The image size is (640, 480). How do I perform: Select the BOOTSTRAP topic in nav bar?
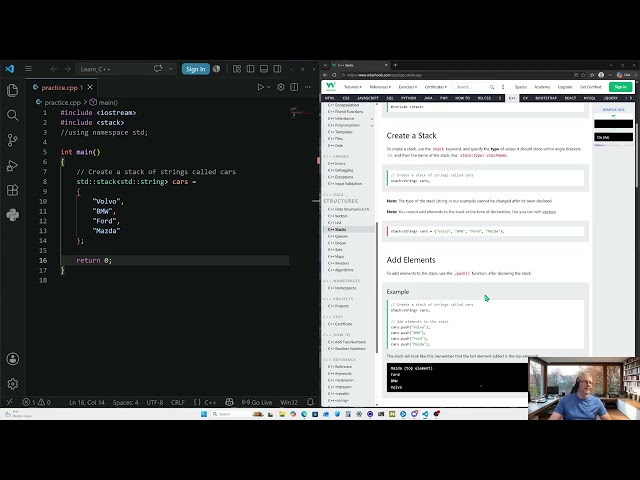click(546, 98)
